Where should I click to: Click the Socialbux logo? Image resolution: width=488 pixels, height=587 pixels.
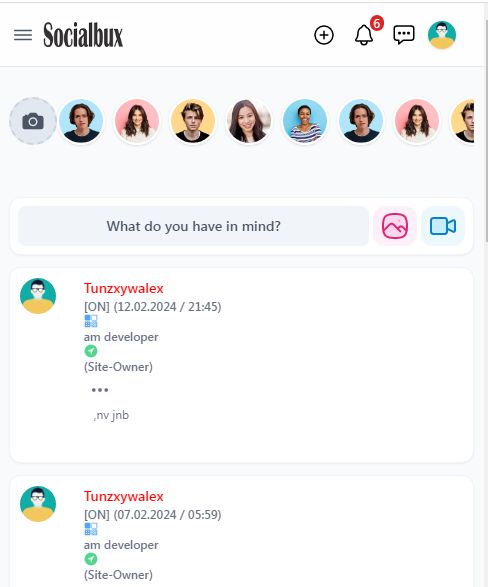pyautogui.click(x=83, y=35)
